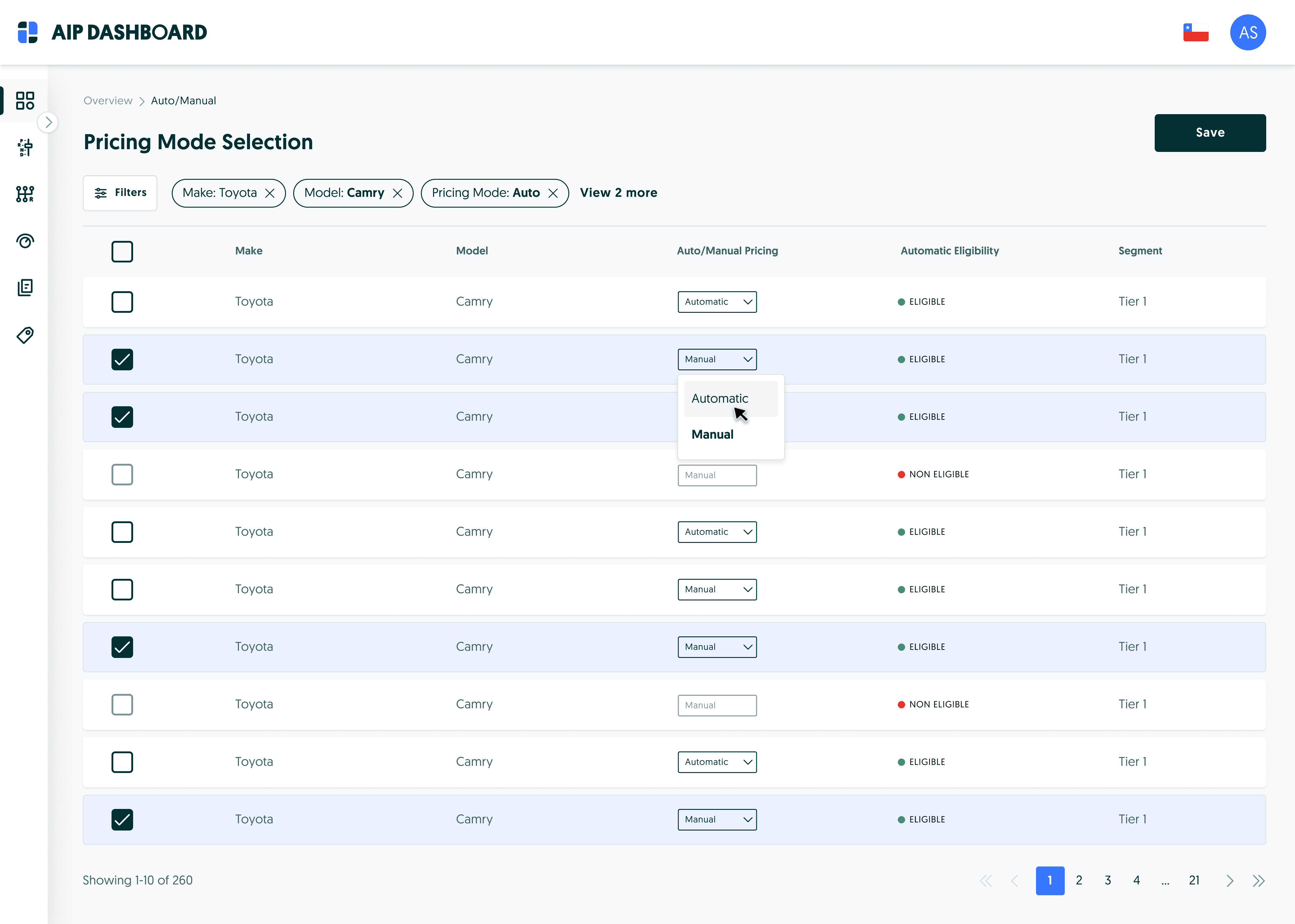Choose Manual in the open dropdown list

713,435
